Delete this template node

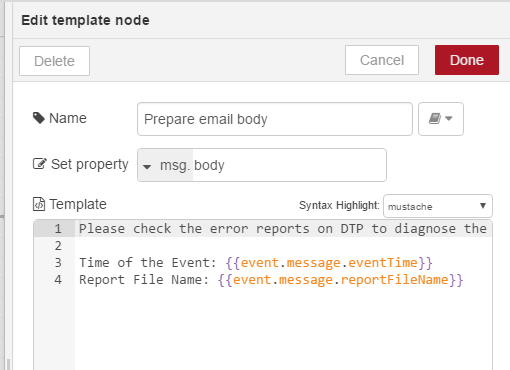(54, 61)
